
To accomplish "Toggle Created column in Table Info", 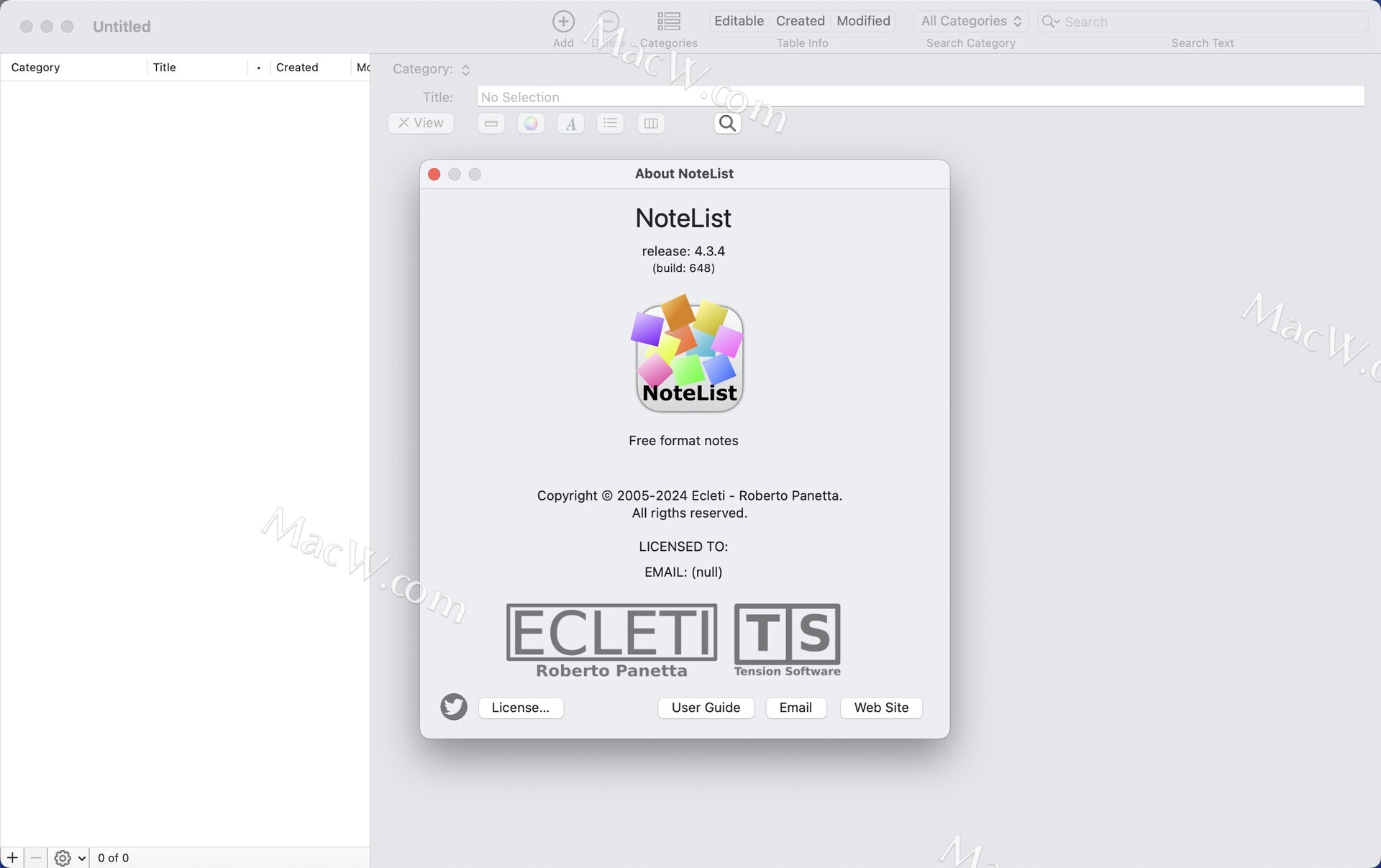I will pos(800,21).
